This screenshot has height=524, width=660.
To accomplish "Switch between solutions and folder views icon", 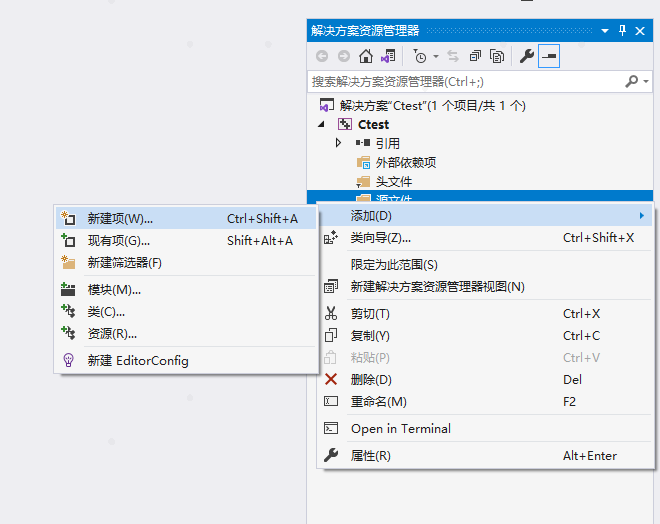I will tap(388, 56).
